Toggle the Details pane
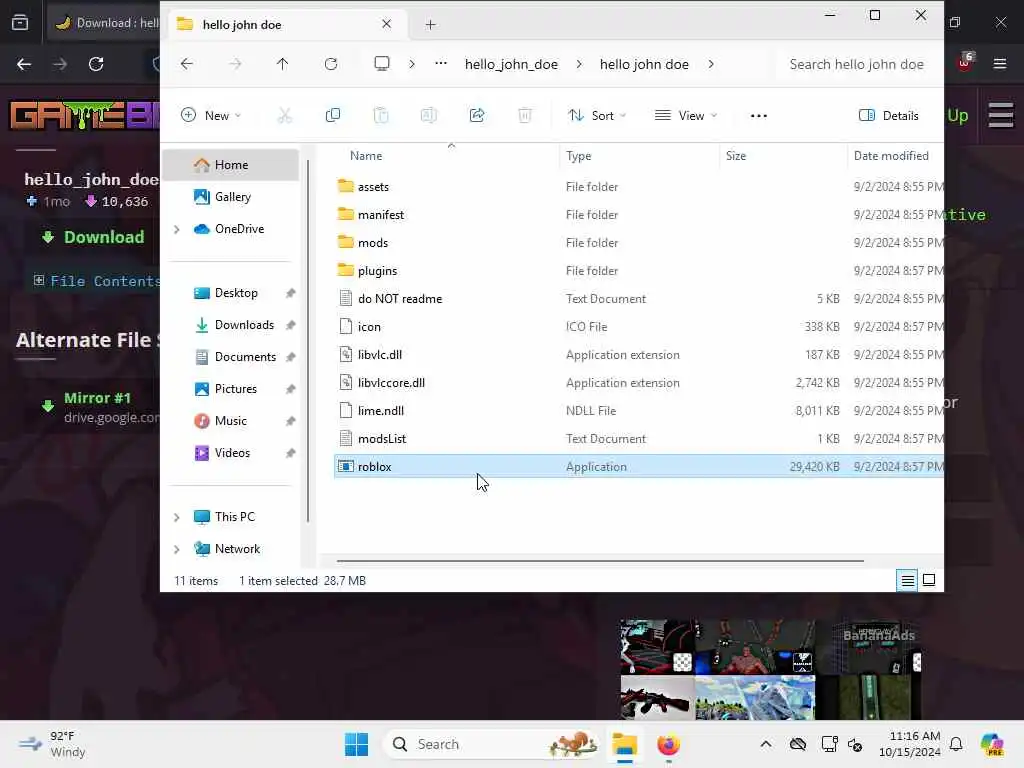 888,116
